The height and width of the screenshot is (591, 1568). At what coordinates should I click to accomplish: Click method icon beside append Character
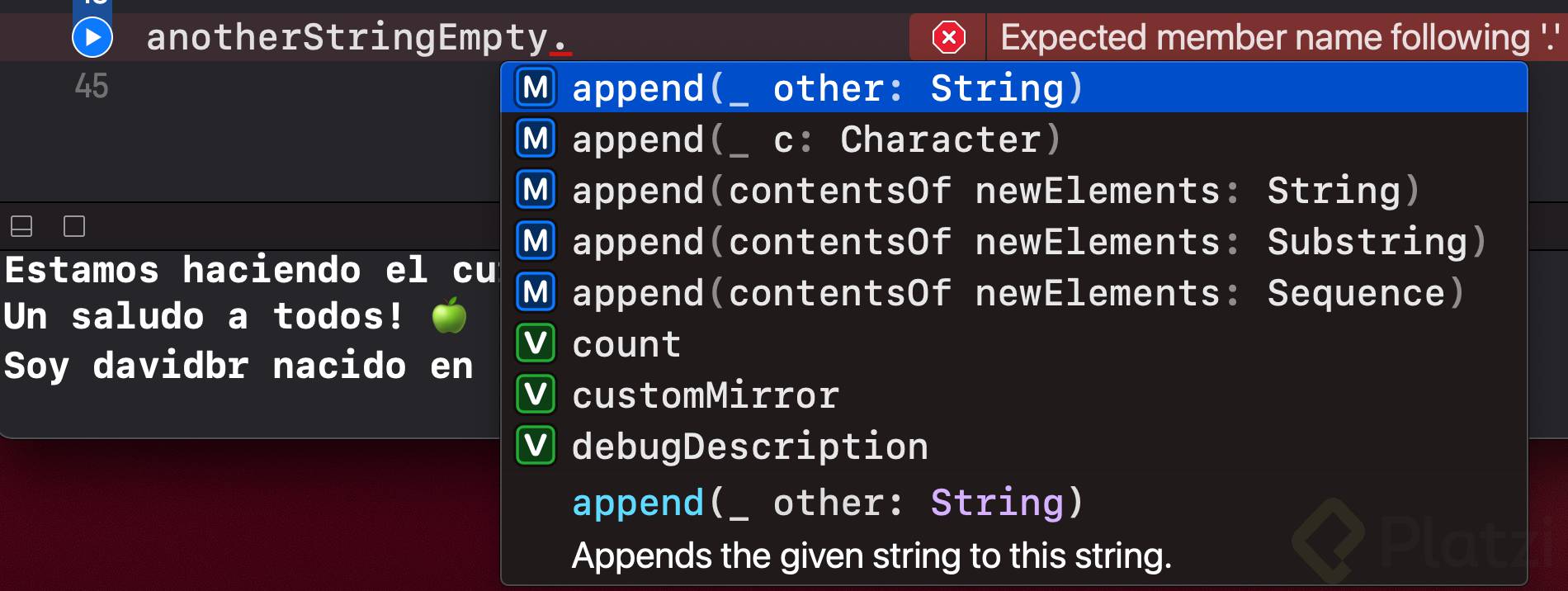[536, 139]
